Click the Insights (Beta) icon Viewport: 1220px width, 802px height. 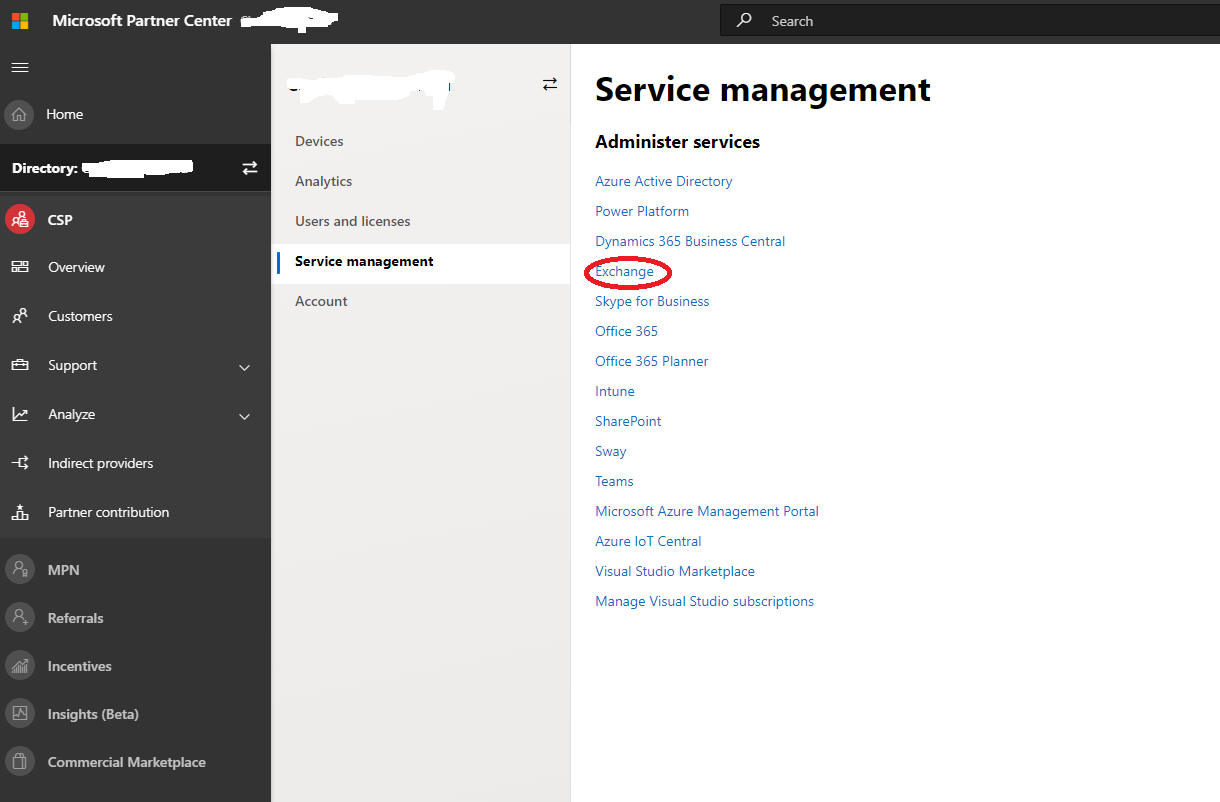click(19, 713)
